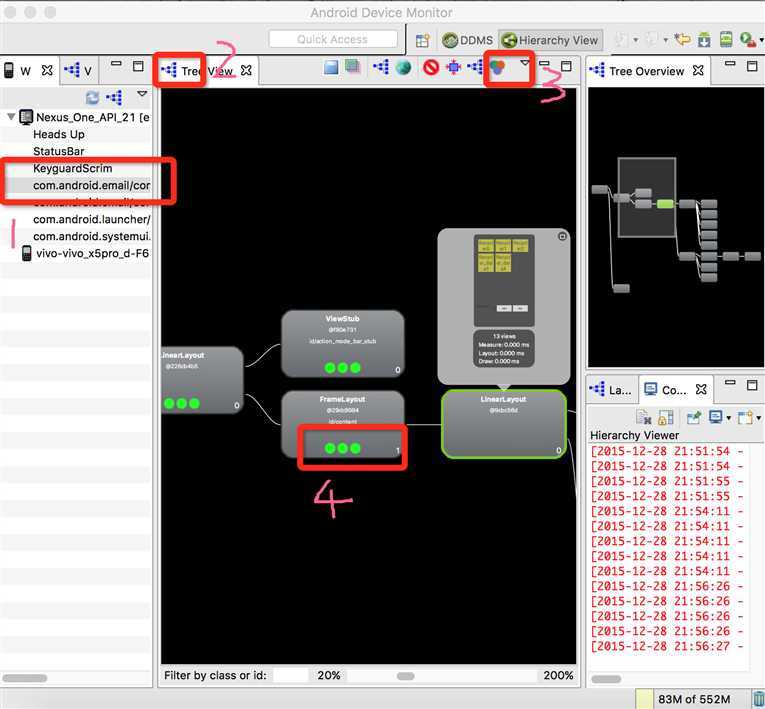Click the load hierarchy icon in Windows panel
Viewport: 765px width, 709px height.
115,98
